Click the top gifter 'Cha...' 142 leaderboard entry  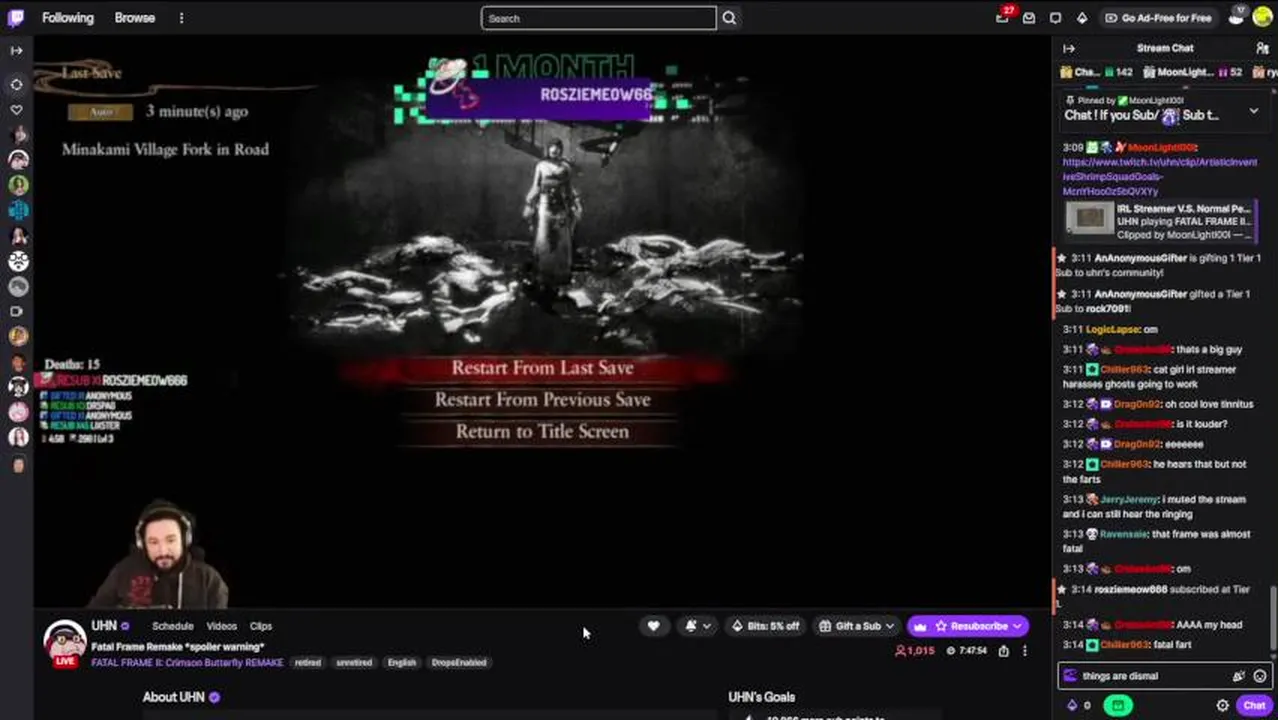click(1097, 72)
